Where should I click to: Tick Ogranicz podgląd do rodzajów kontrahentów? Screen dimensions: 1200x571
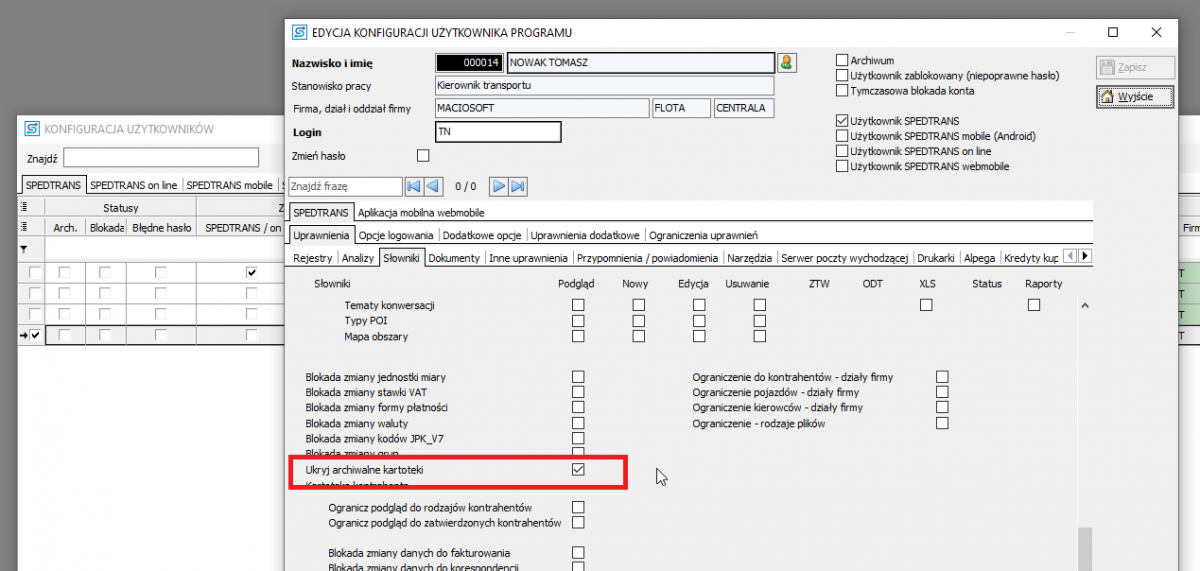point(578,507)
